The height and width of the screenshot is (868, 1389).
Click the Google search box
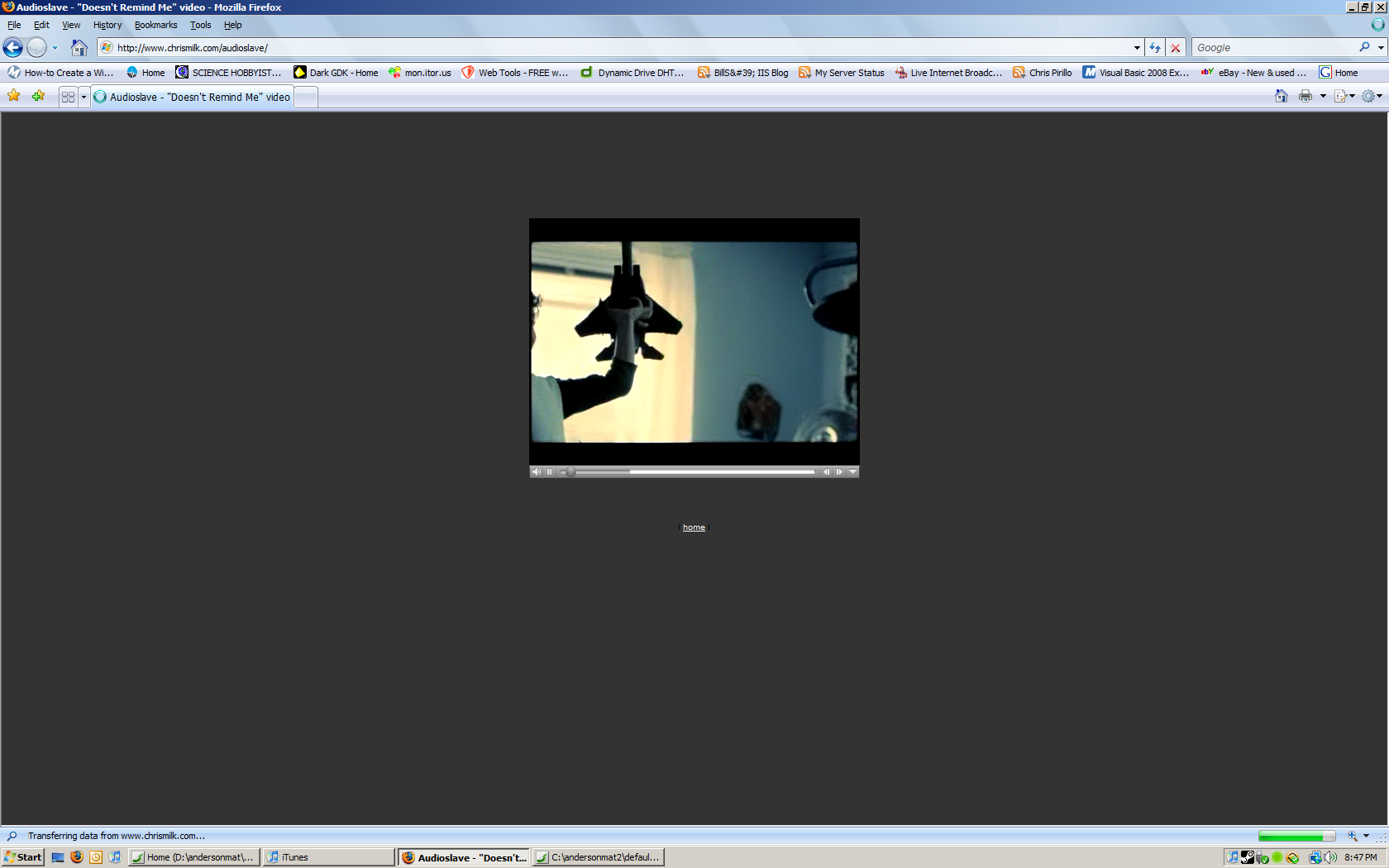coord(1276,48)
